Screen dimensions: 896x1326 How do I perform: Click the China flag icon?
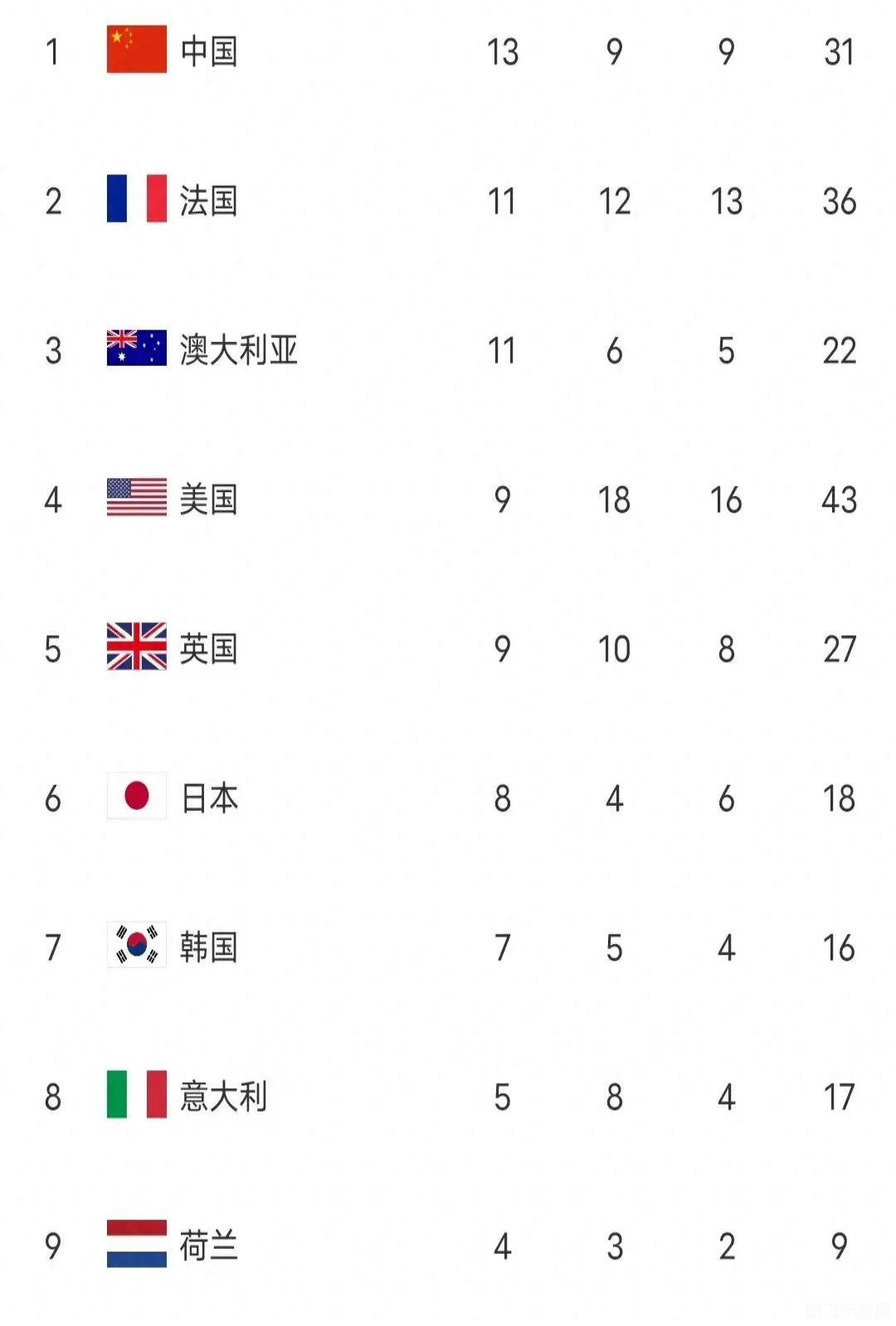[137, 50]
